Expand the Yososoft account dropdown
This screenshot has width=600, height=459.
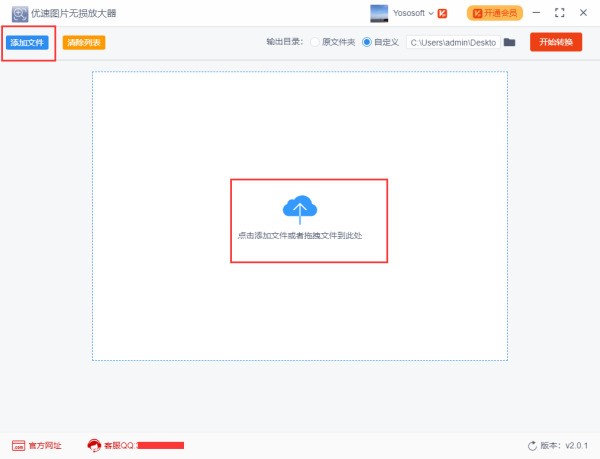(x=431, y=13)
